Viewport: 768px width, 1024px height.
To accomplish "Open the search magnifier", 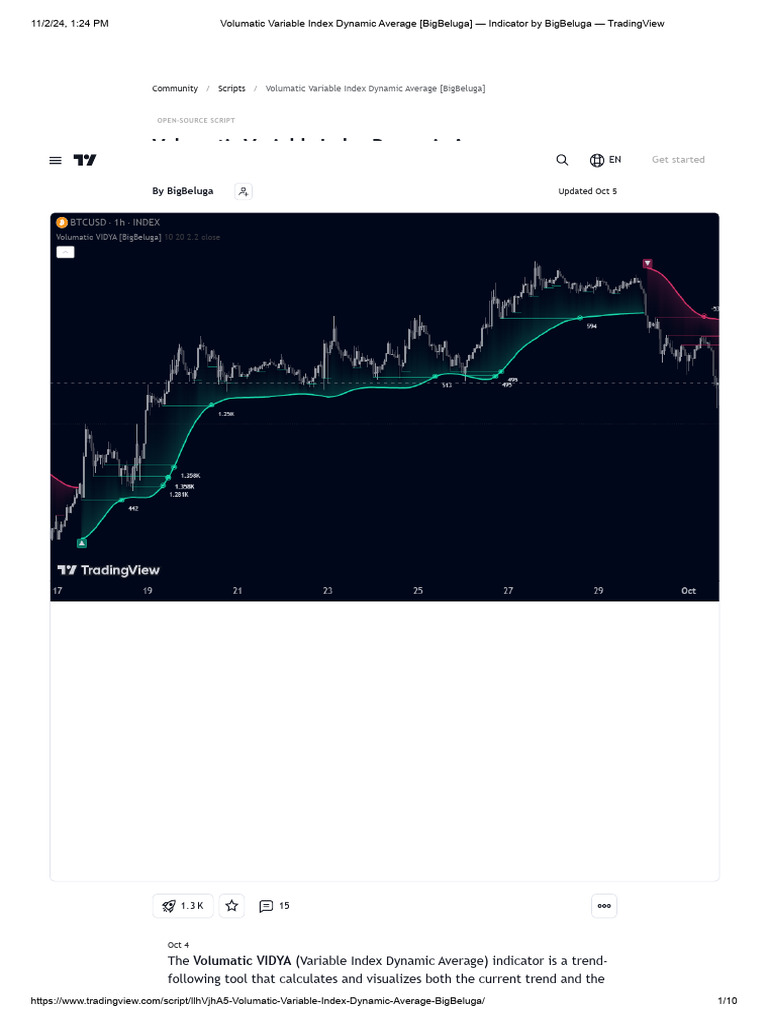I will (x=562, y=160).
